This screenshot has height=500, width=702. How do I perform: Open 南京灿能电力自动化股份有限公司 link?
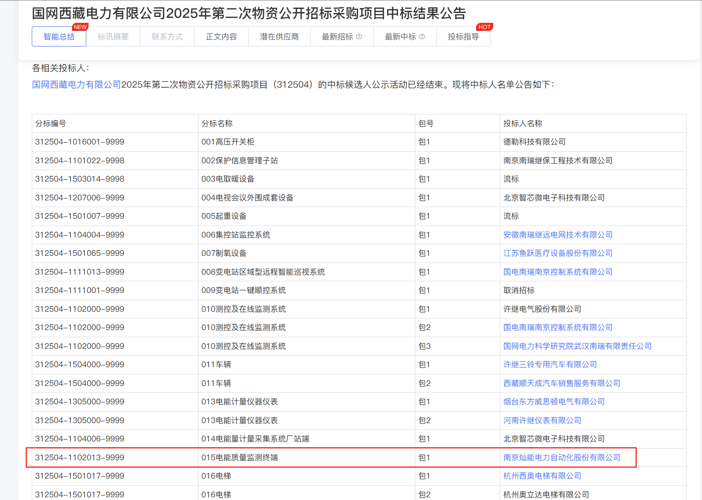[x=562, y=457]
